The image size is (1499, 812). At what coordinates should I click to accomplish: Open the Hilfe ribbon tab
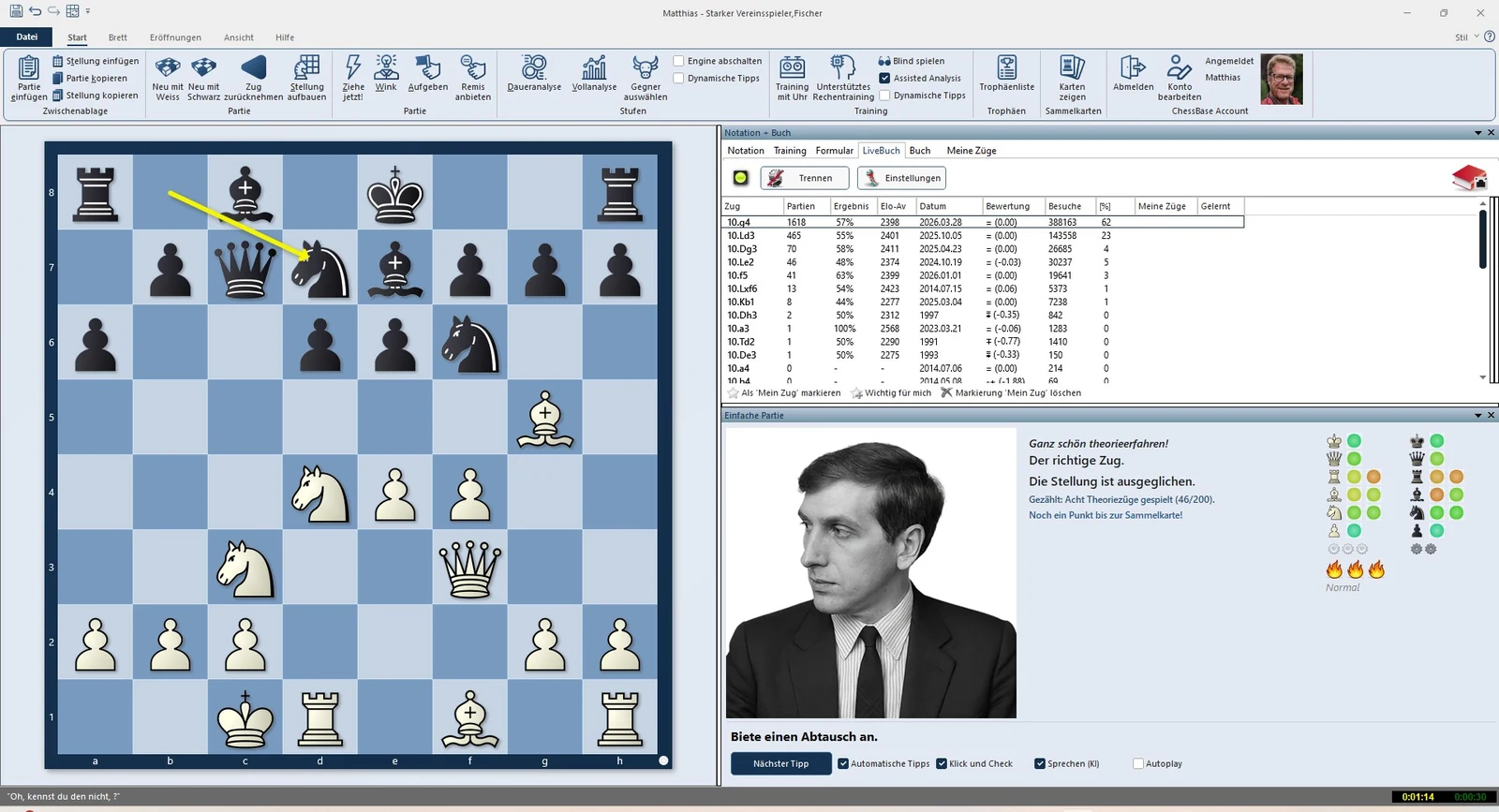pos(285,37)
